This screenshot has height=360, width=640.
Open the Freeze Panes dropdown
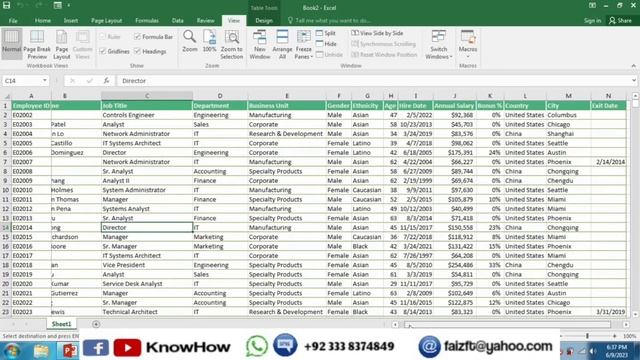tap(304, 44)
